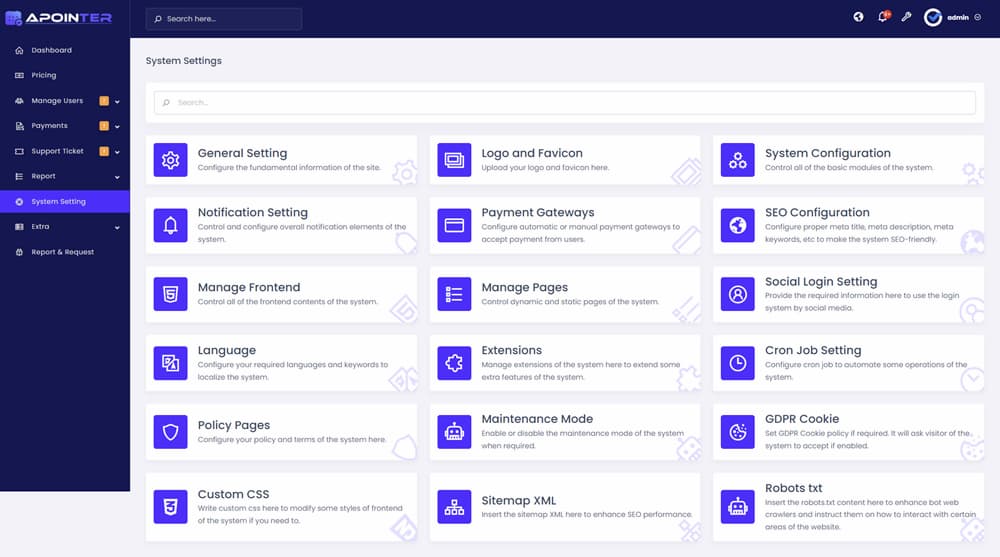Viewport: 1000px width, 557px height.
Task: Select System Setting in the sidebar
Action: pos(64,202)
